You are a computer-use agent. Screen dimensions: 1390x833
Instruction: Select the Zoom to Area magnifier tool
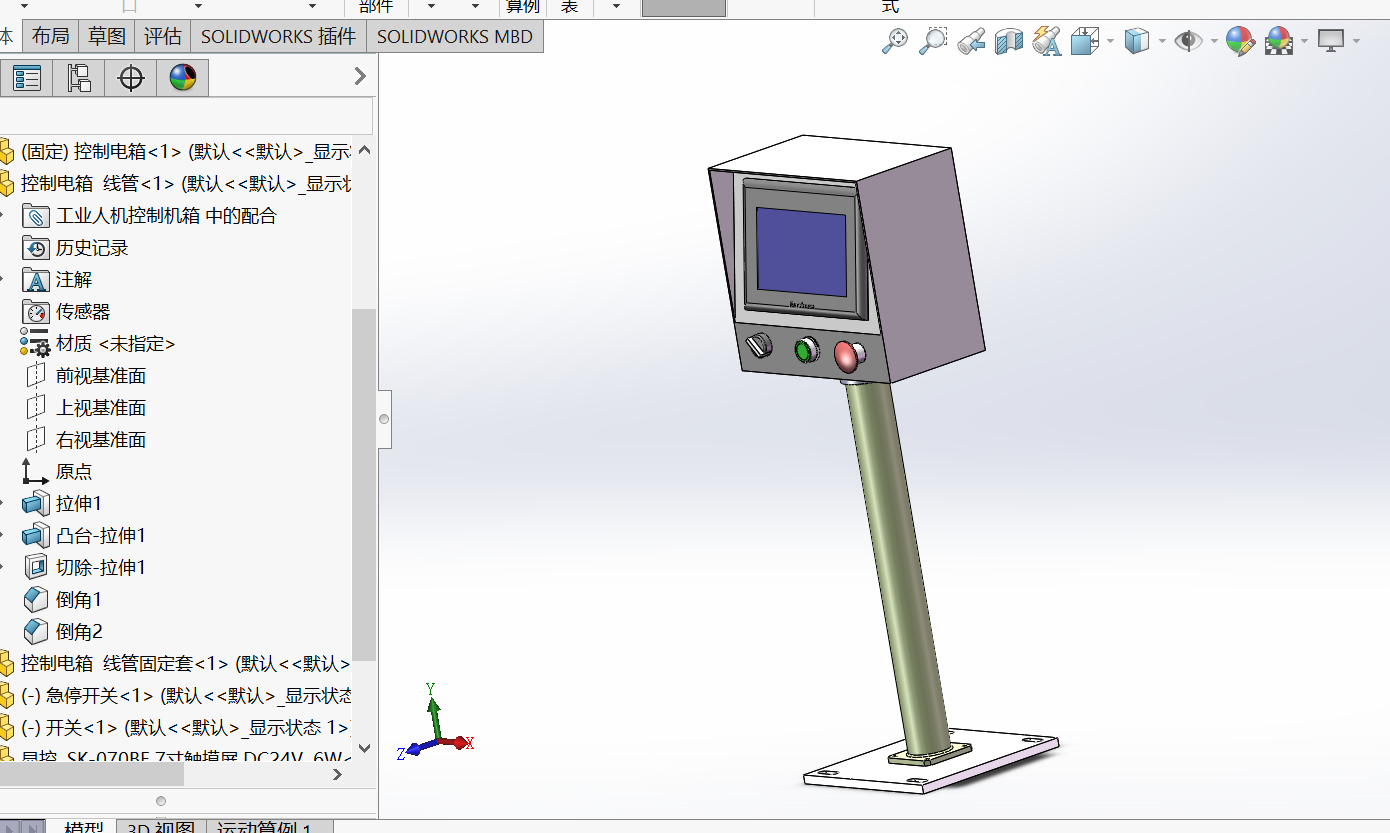(x=933, y=41)
